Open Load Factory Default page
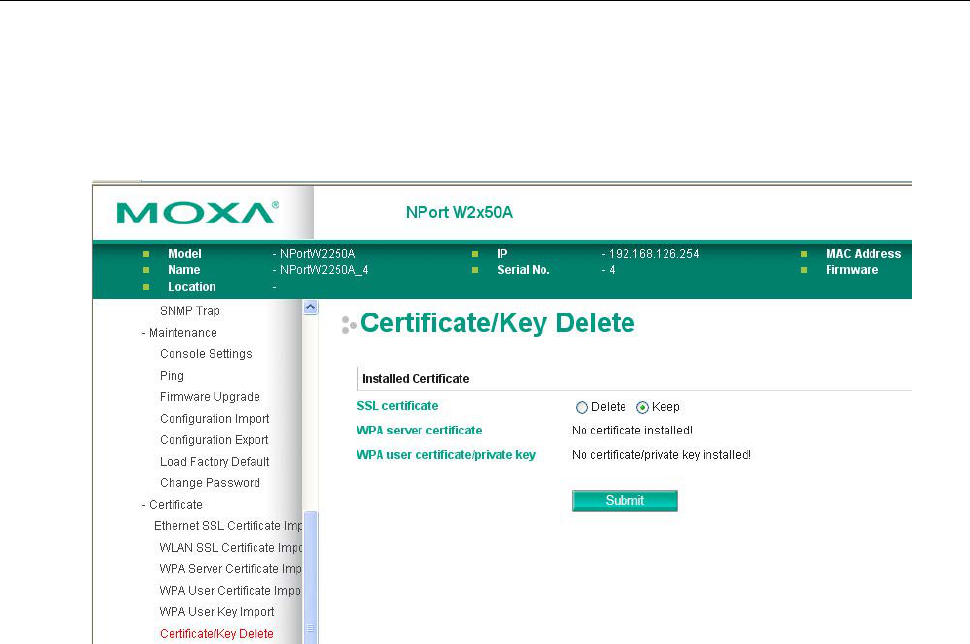 point(215,462)
